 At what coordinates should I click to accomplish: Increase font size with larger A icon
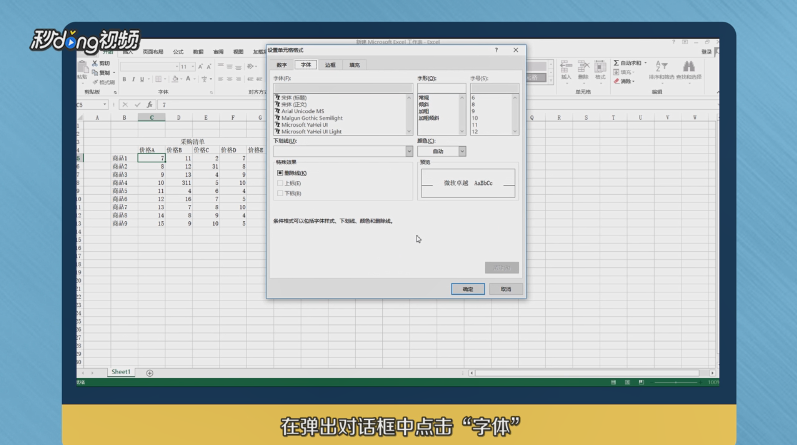click(x=200, y=67)
